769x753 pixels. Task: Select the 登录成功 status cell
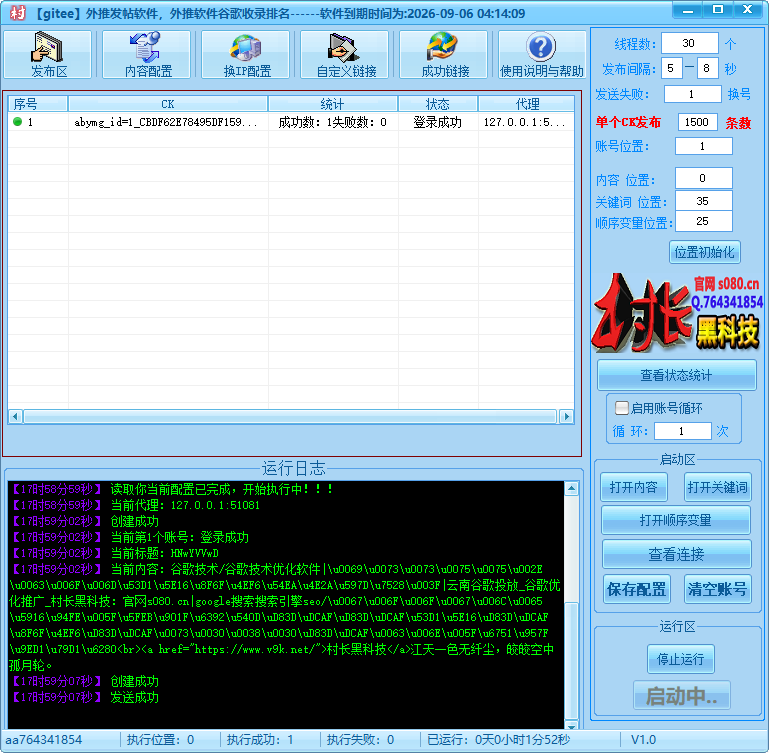click(437, 122)
